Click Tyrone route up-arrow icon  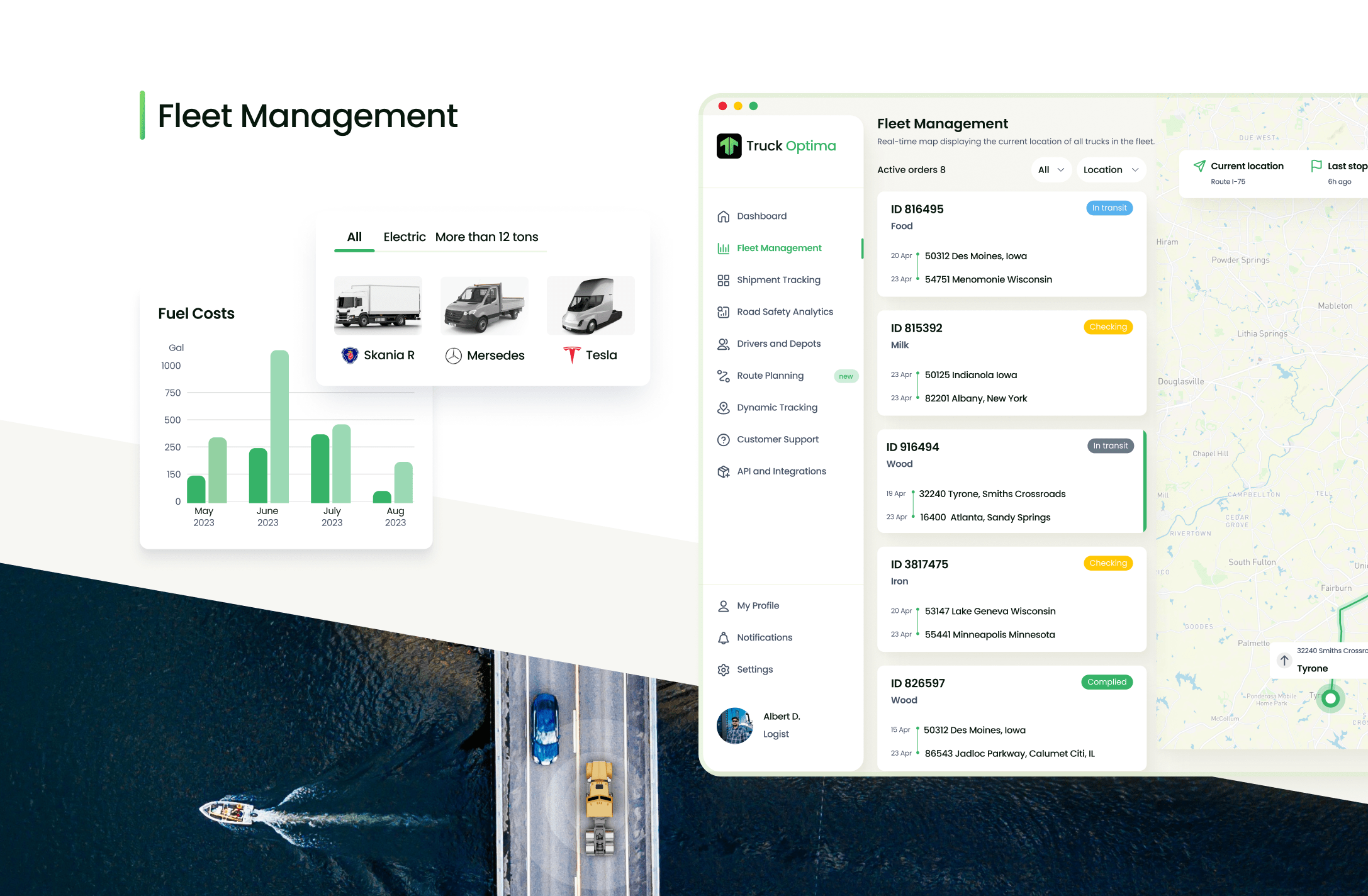click(1284, 660)
